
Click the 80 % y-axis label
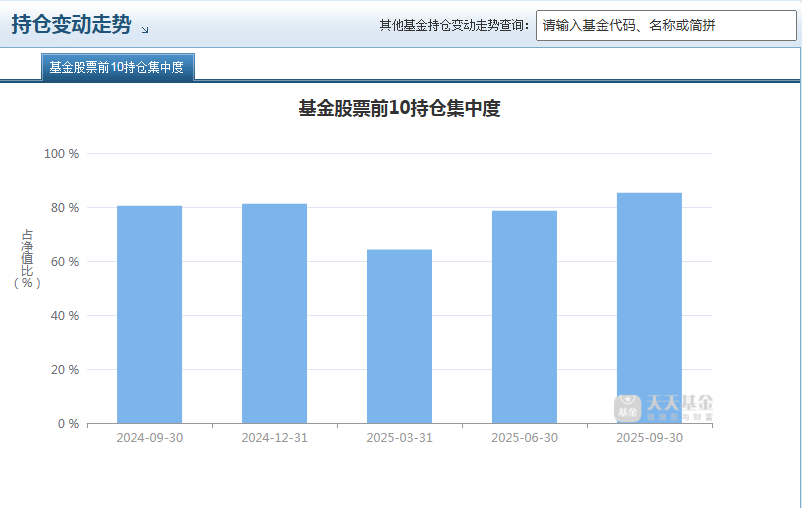(65, 208)
